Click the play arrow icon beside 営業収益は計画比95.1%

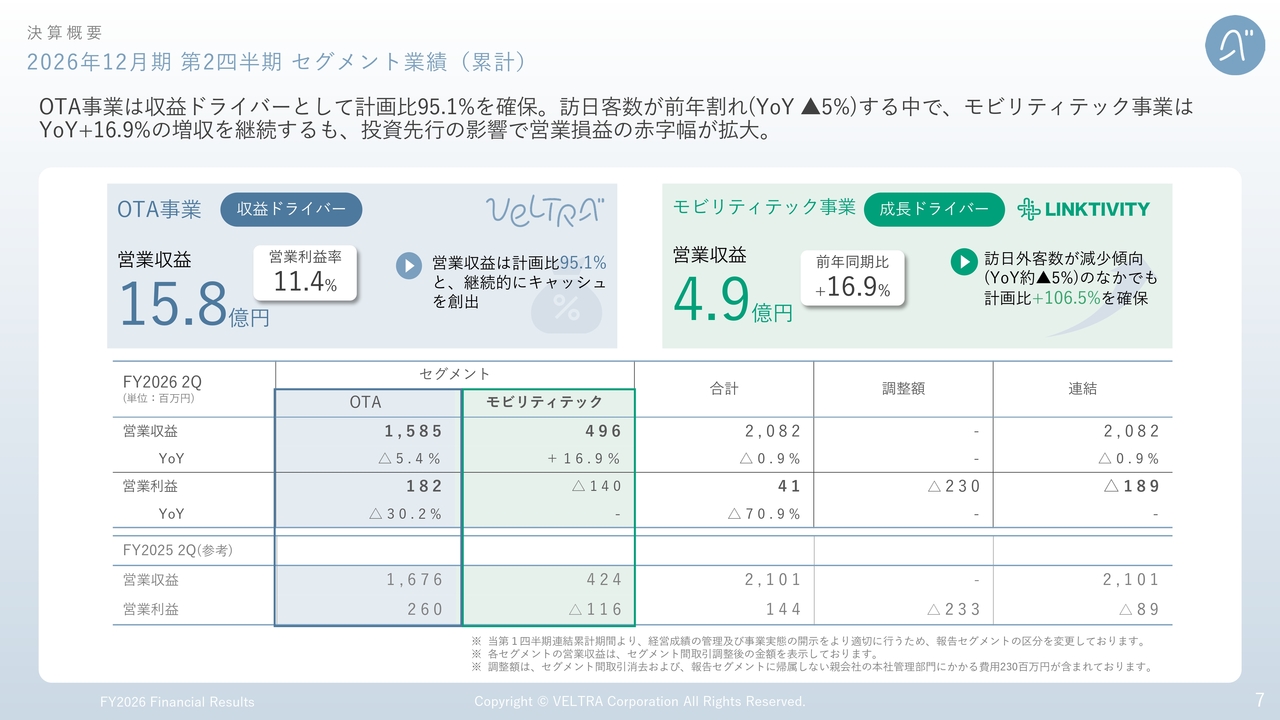pos(409,265)
